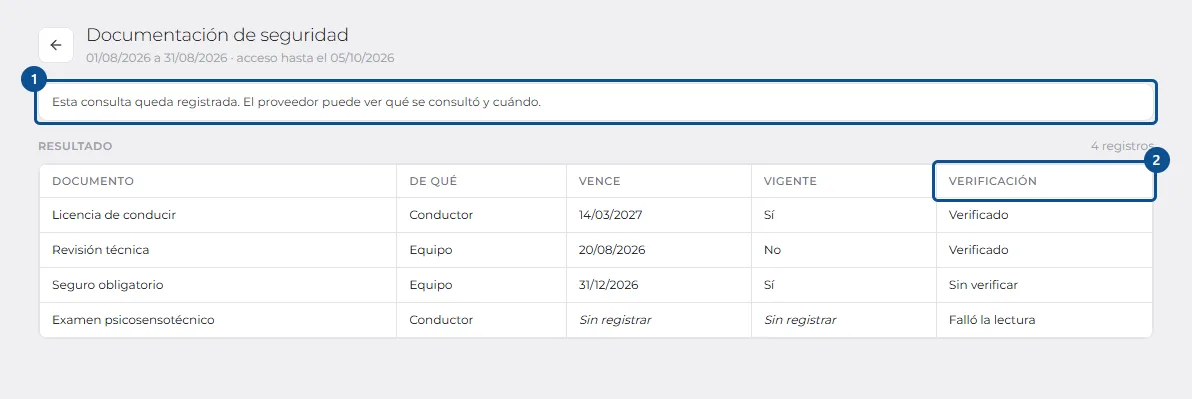Click 'Conductor' in Examen psicosensotécnico row
The width and height of the screenshot is (1192, 399).
pyautogui.click(x=441, y=320)
